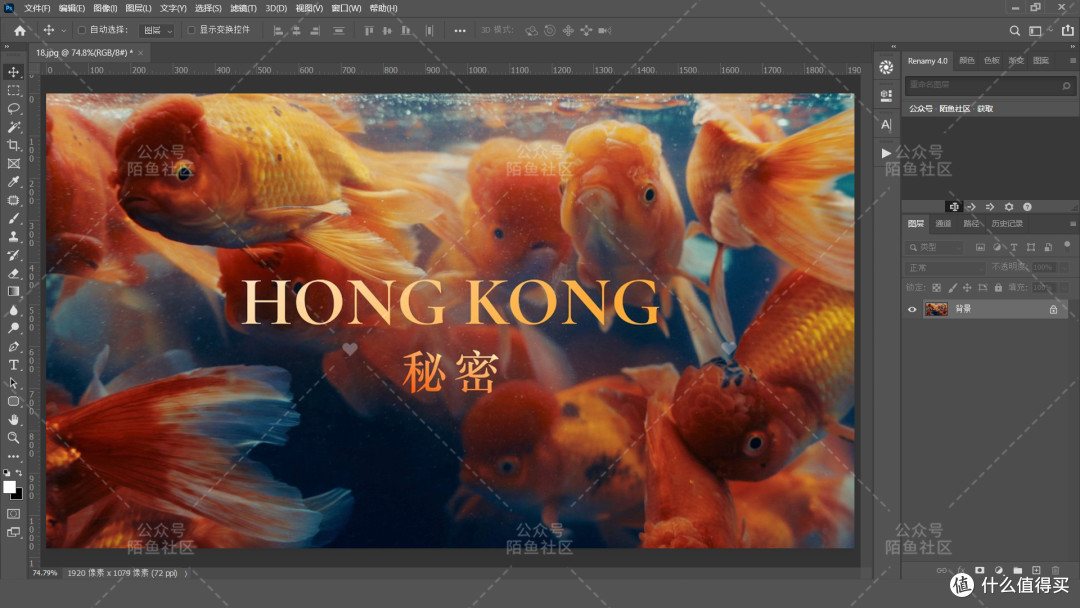1080x608 pixels.
Task: Select the Brush tool
Action: click(13, 218)
